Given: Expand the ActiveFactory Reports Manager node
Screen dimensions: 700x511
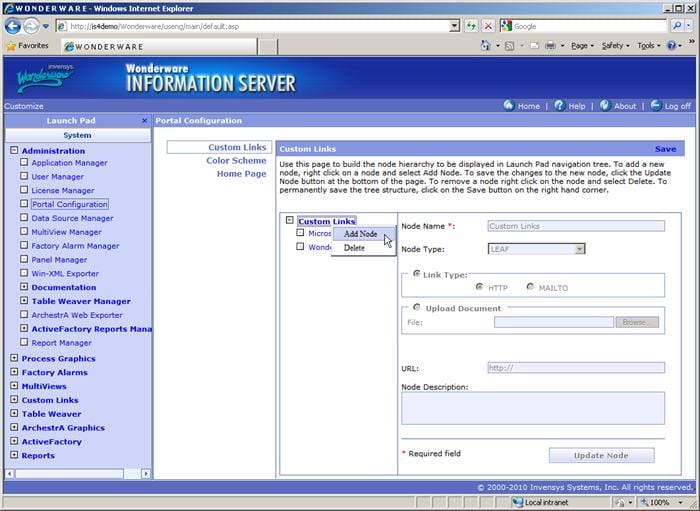Looking at the screenshot, I should coord(24,328).
